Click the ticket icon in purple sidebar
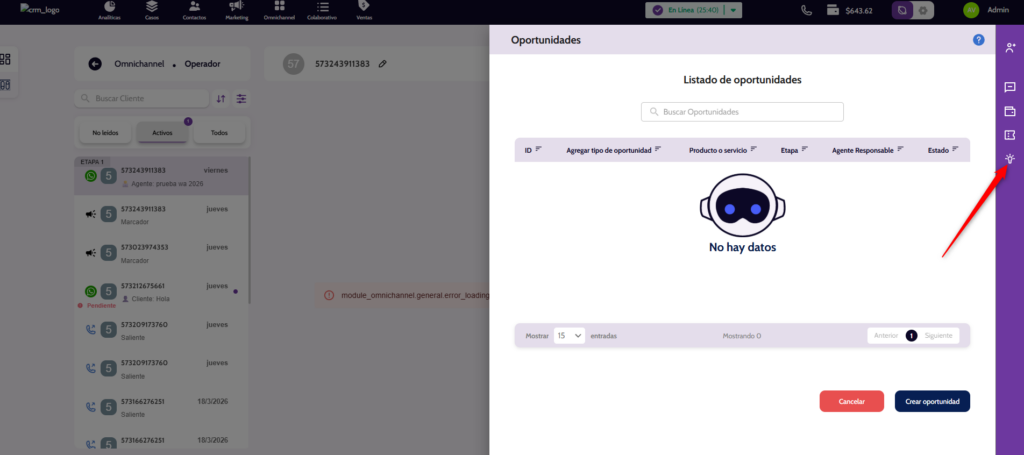The height and width of the screenshot is (455, 1024). (1010, 135)
